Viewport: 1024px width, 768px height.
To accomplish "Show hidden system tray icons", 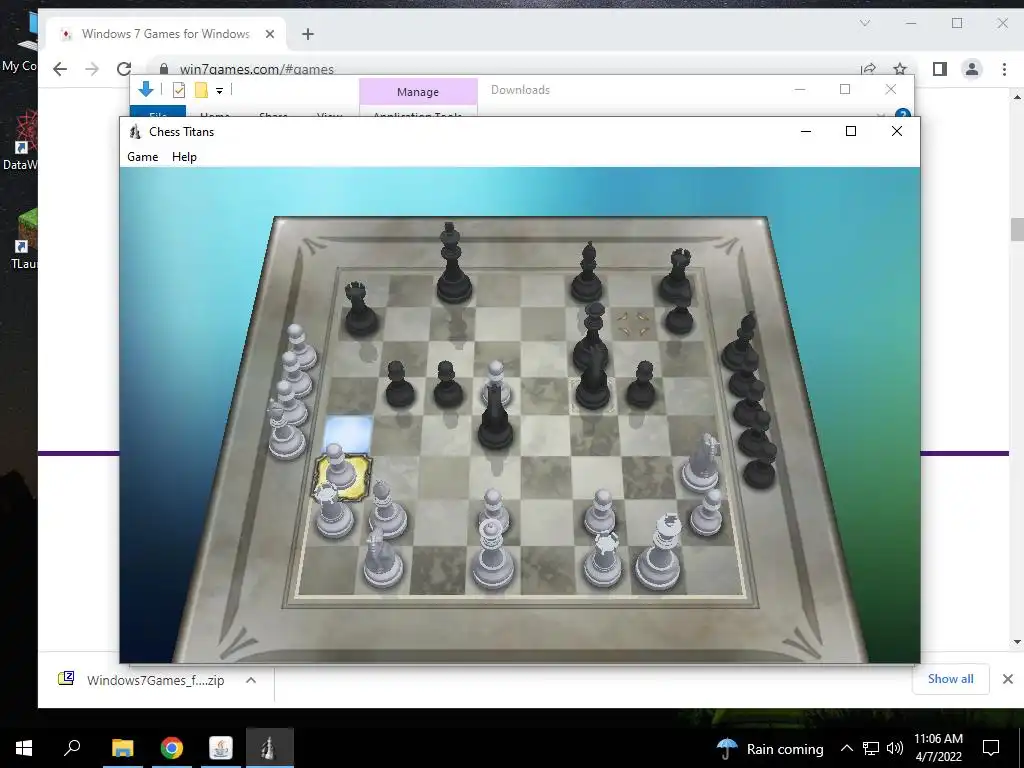I will 846,748.
